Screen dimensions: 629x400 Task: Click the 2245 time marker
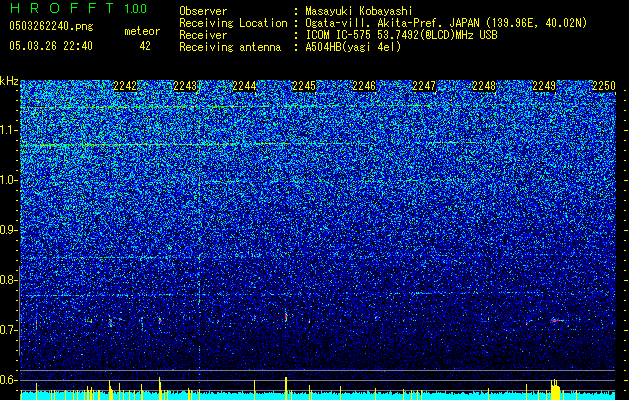pos(304,86)
